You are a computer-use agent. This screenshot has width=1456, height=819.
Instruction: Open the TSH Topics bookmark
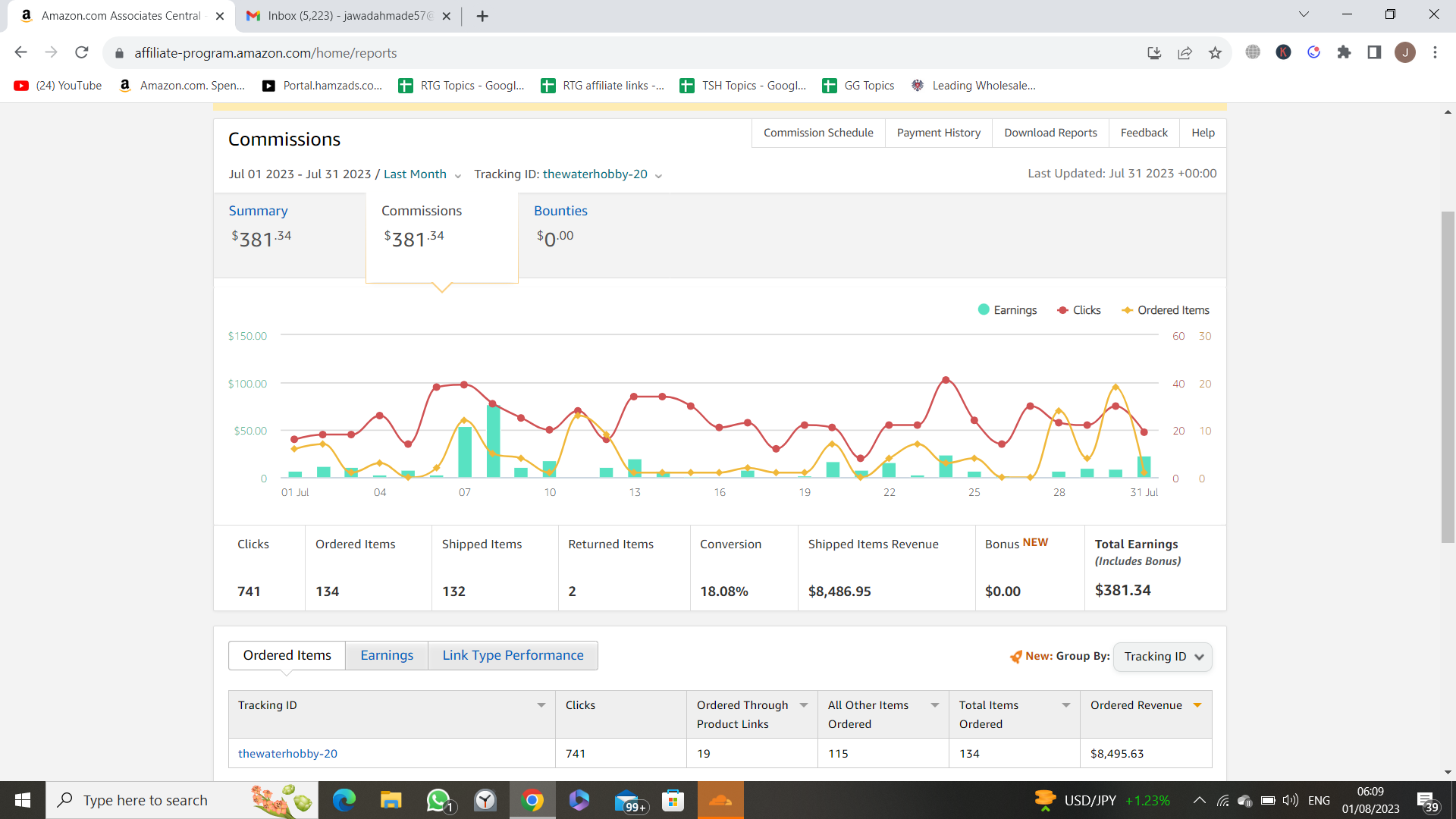pyautogui.click(x=743, y=86)
